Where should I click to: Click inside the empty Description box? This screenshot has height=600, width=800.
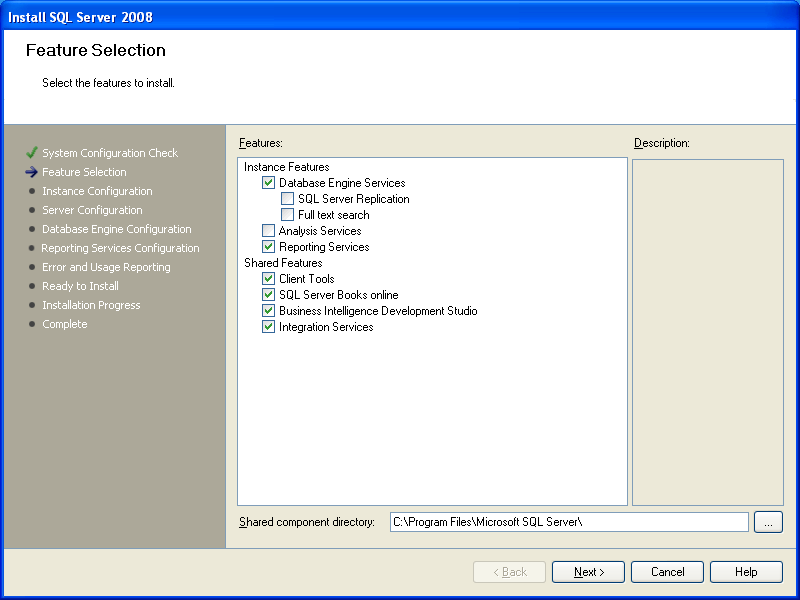(708, 332)
